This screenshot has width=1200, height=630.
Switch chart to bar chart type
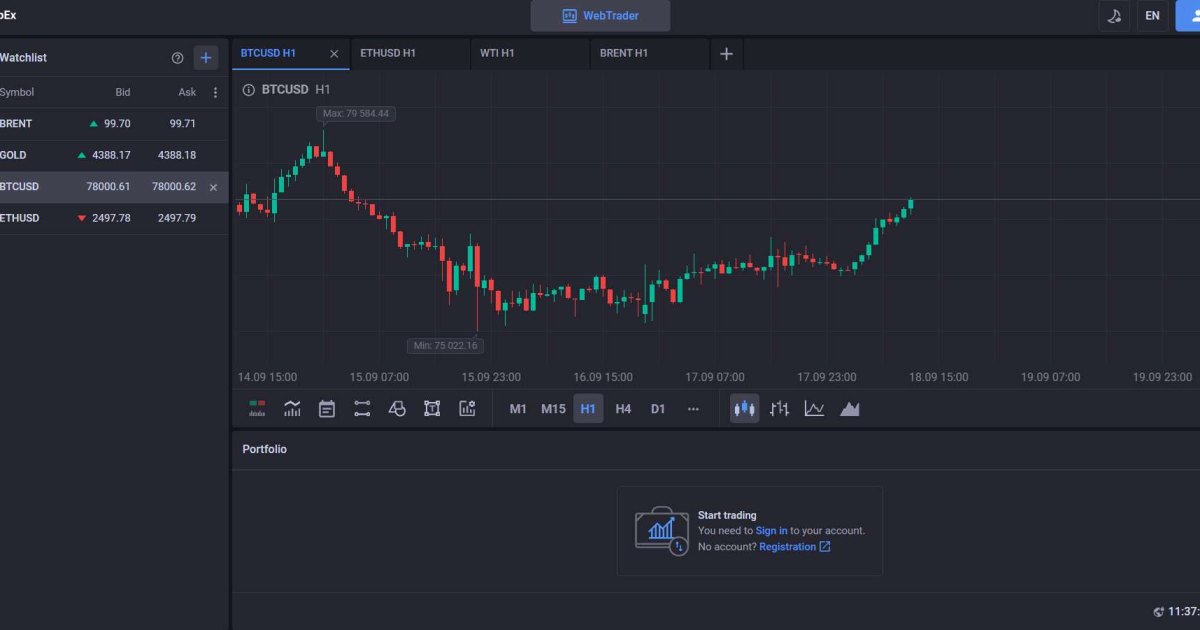pos(780,408)
